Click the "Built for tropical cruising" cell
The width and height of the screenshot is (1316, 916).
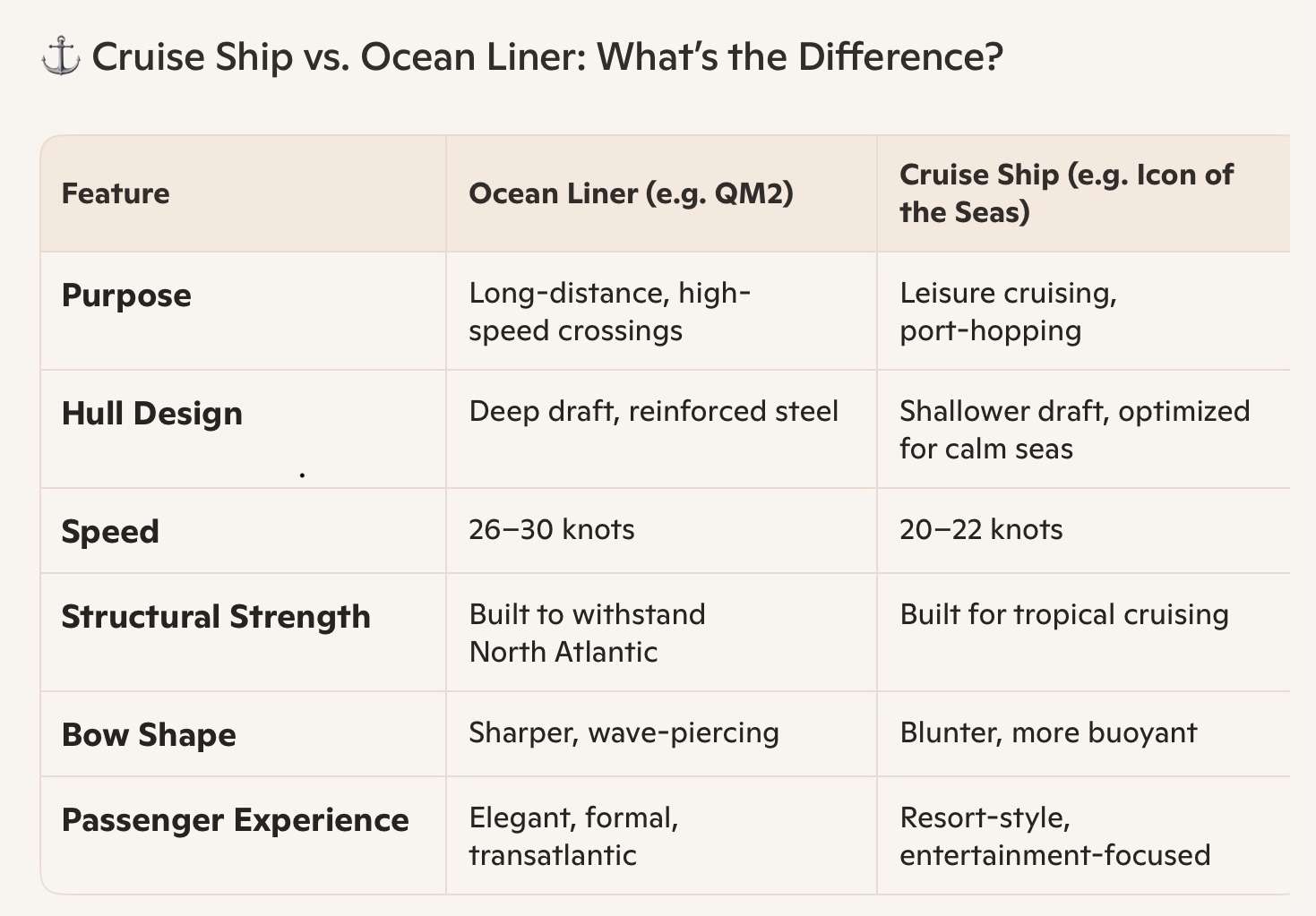1063,614
